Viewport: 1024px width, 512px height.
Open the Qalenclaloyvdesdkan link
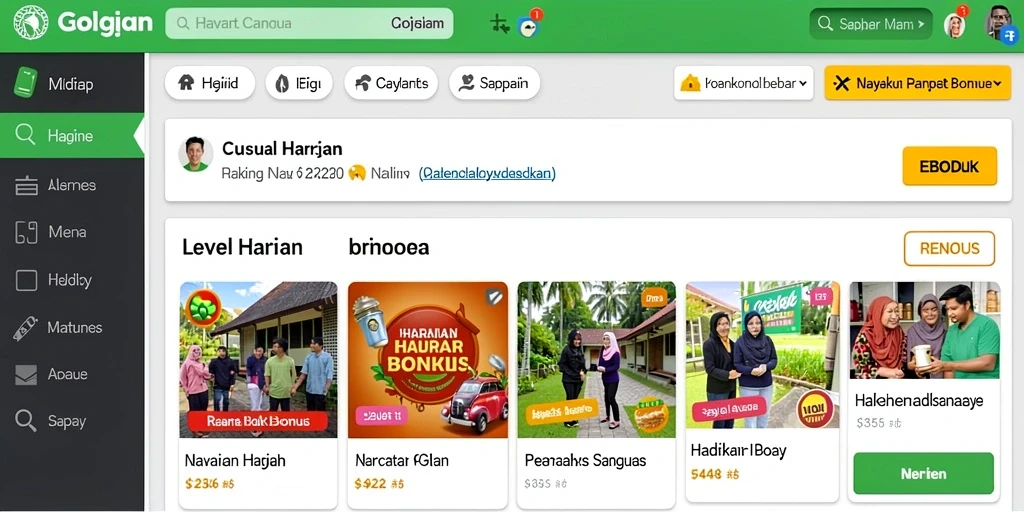(487, 173)
